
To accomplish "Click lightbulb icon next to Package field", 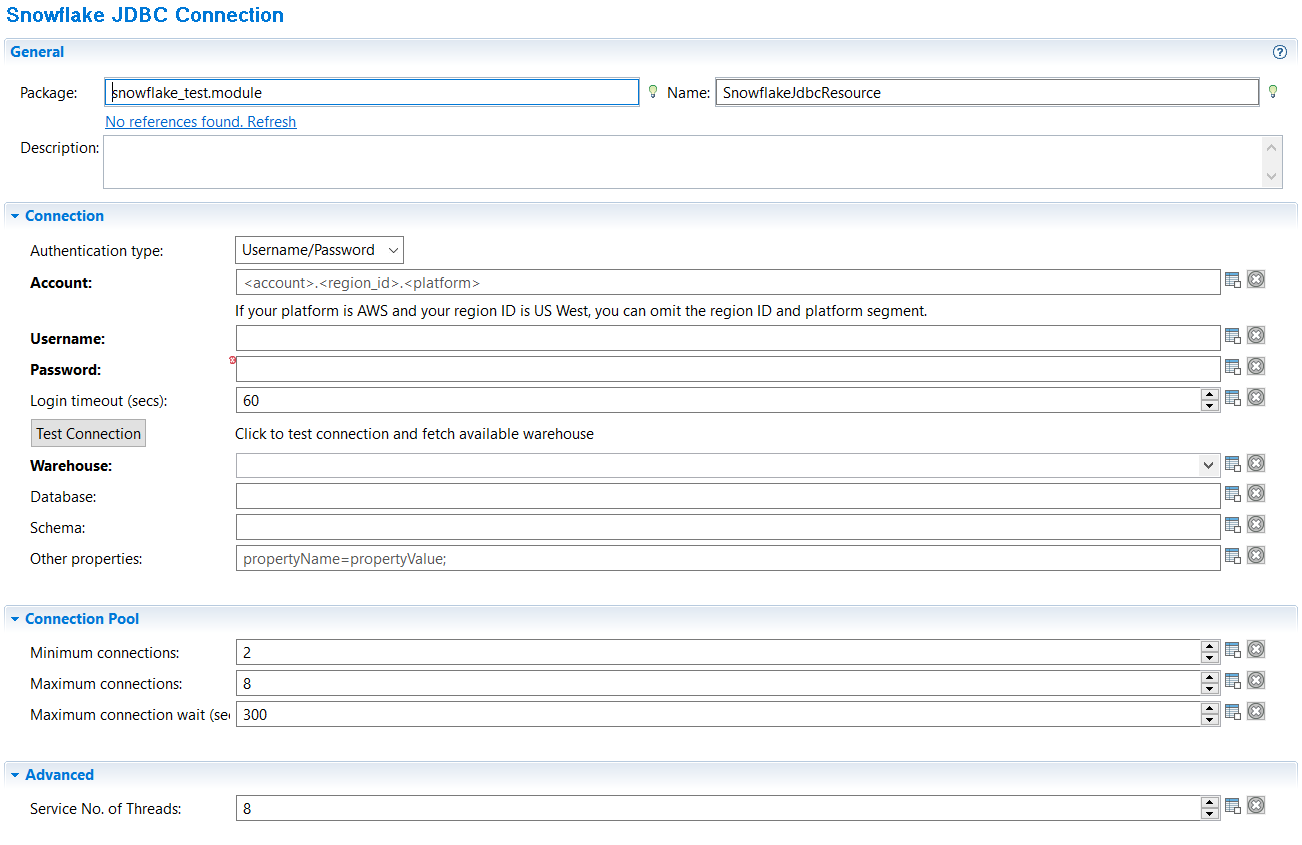I will [653, 92].
